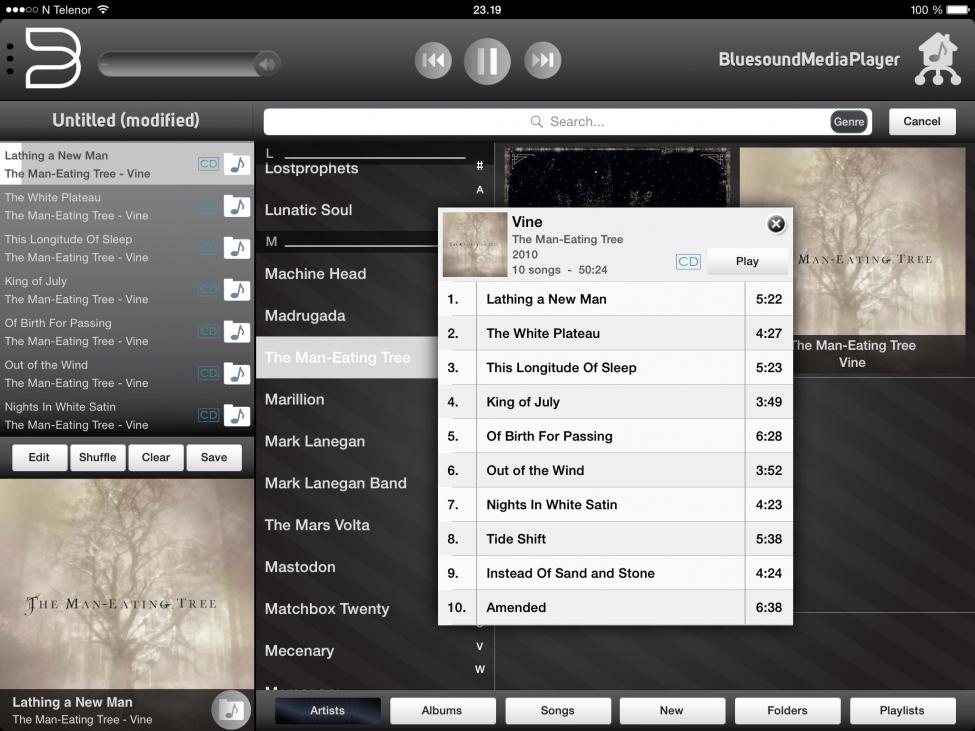Switch to the Albums tab
Screen dimensions: 975x731
pyautogui.click(x=442, y=710)
